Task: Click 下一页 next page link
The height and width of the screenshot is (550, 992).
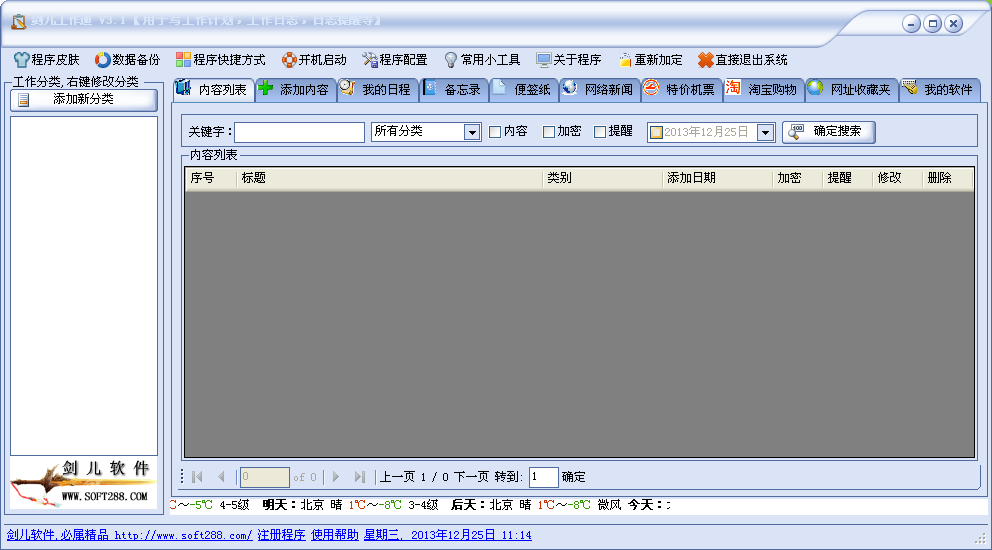Action: pyautogui.click(x=471, y=477)
